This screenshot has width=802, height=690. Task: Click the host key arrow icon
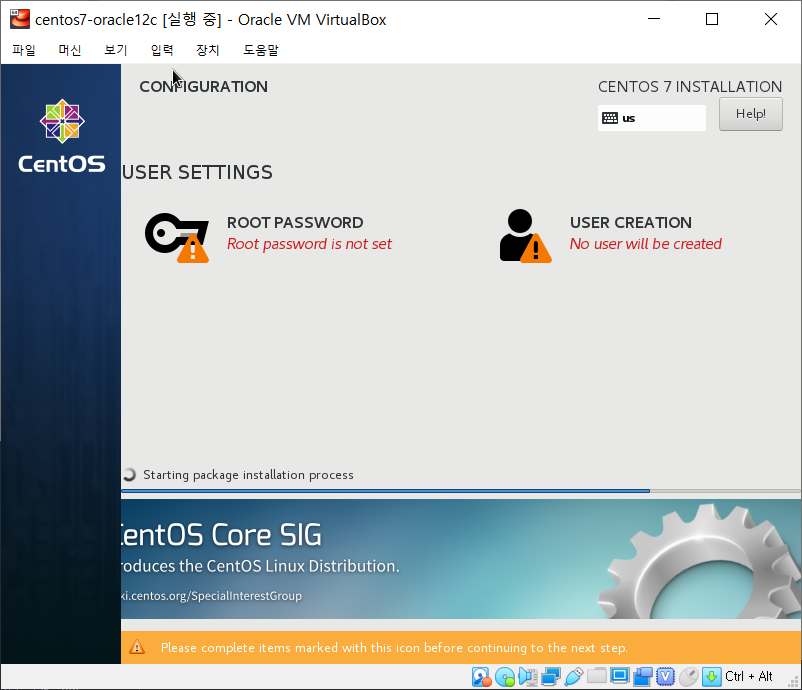pos(711,677)
